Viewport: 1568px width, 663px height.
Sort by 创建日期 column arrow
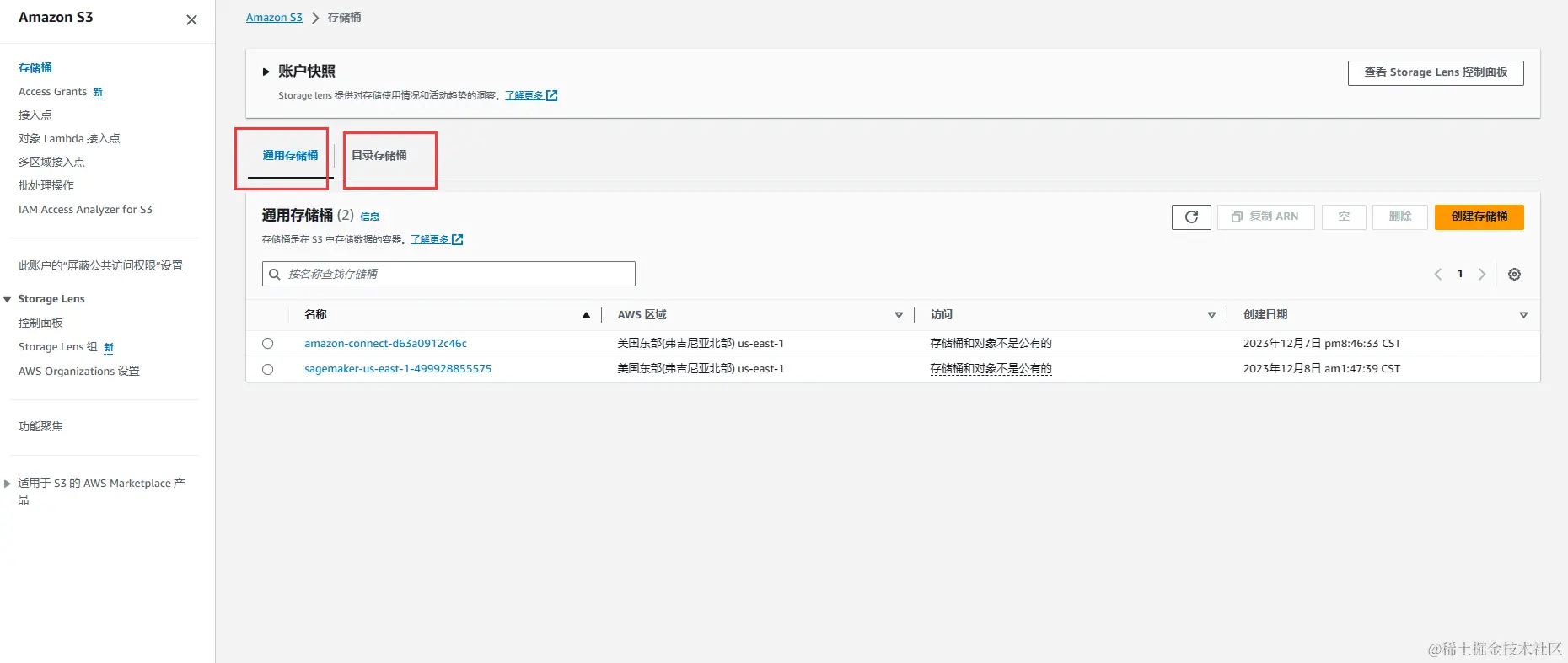[1523, 315]
